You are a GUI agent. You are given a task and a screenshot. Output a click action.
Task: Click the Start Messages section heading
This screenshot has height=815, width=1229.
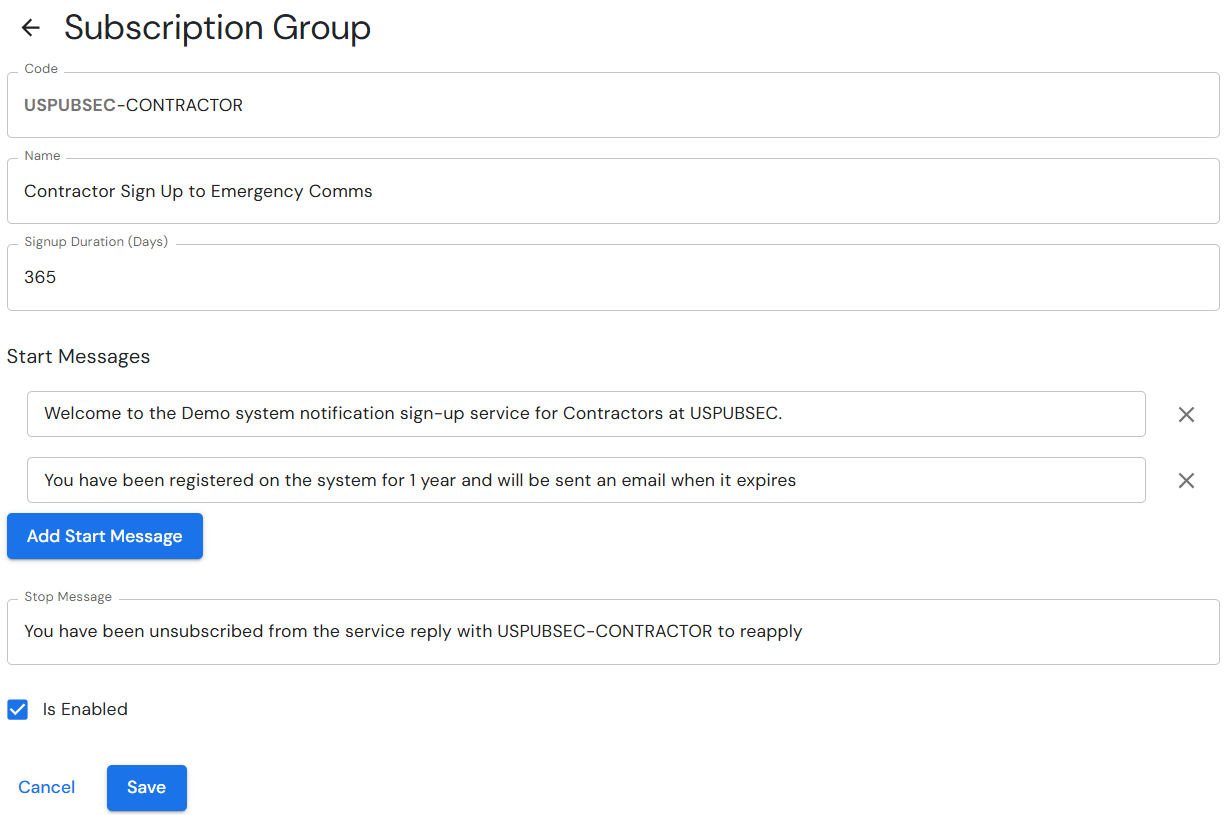pyautogui.click(x=78, y=356)
